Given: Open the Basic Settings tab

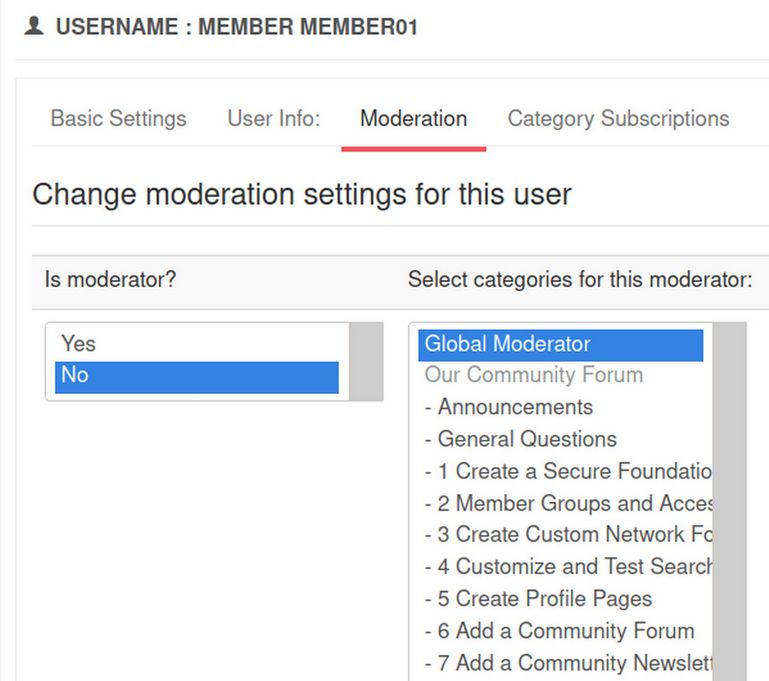Looking at the screenshot, I should pos(118,118).
